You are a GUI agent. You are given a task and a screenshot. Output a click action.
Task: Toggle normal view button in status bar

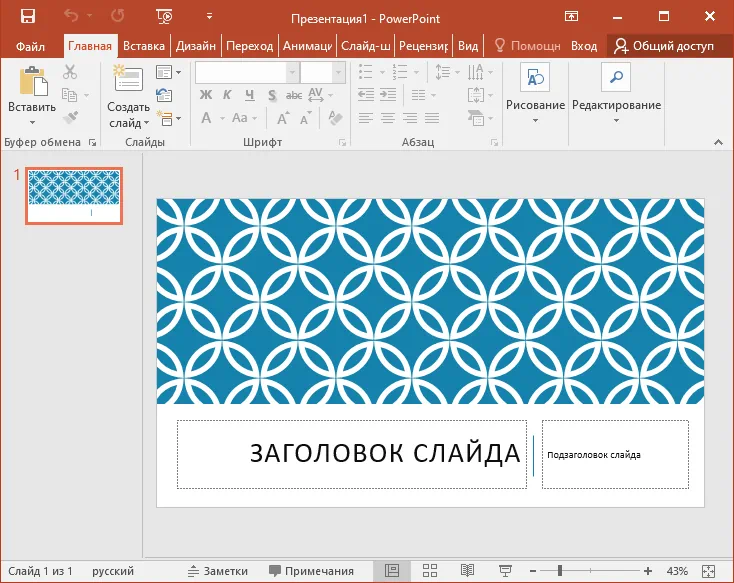pyautogui.click(x=392, y=570)
